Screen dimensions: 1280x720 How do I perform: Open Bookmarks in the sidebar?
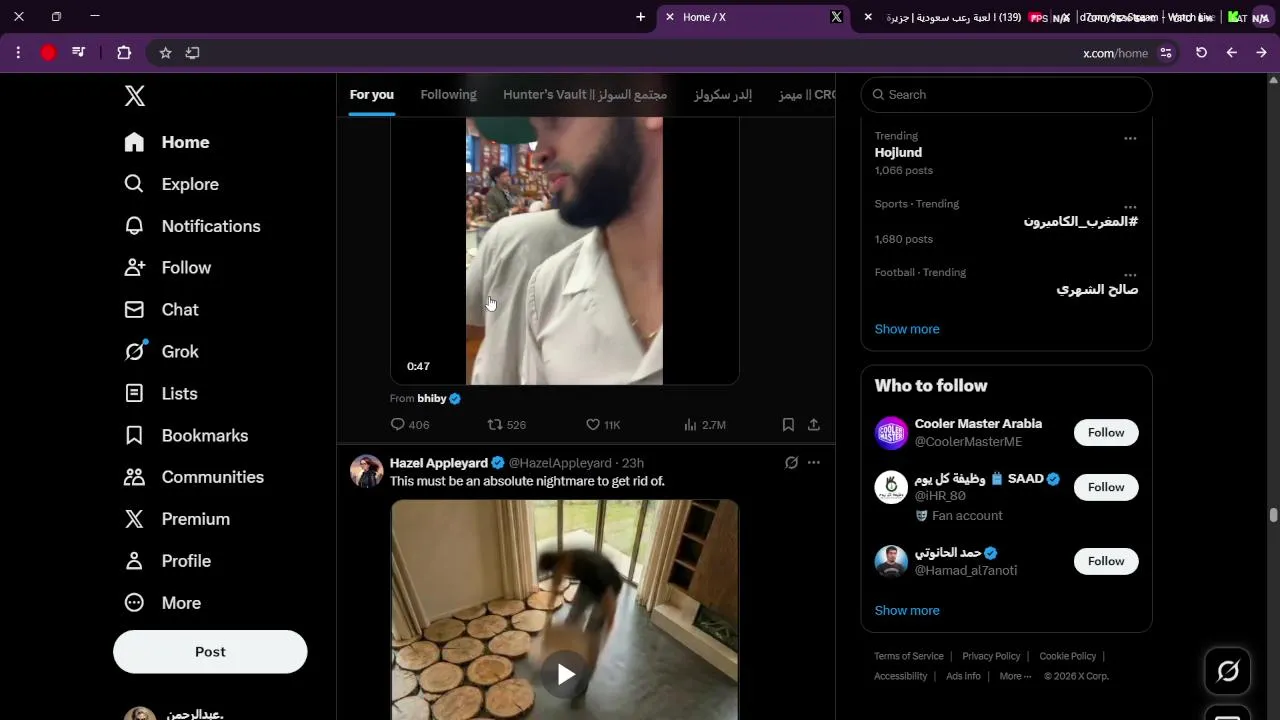tap(186, 436)
